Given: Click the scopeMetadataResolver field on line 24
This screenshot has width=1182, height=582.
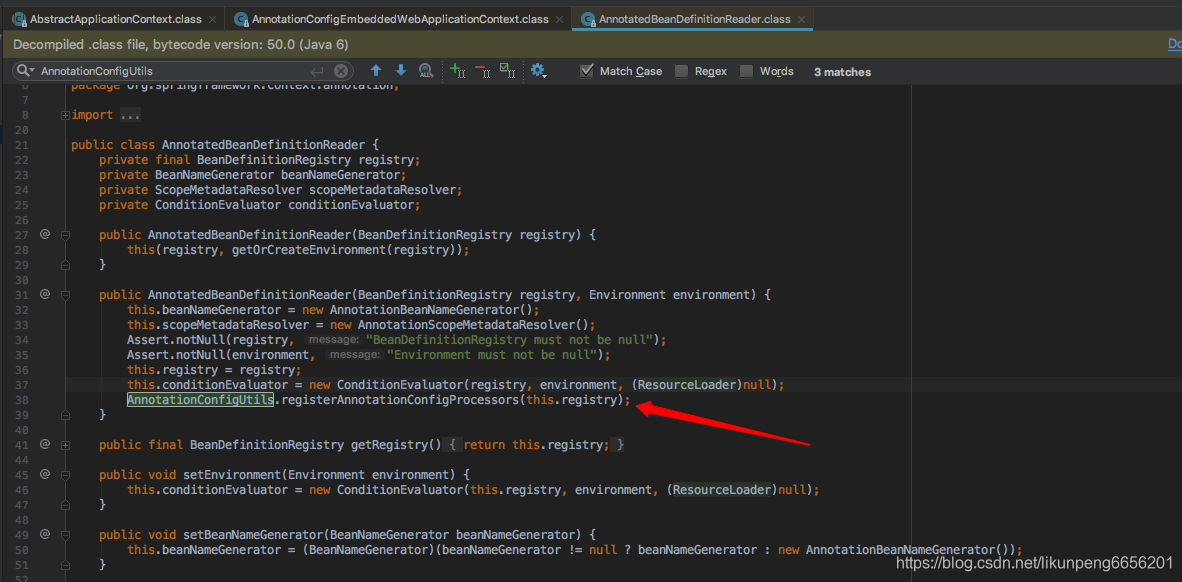Looking at the screenshot, I should [381, 190].
